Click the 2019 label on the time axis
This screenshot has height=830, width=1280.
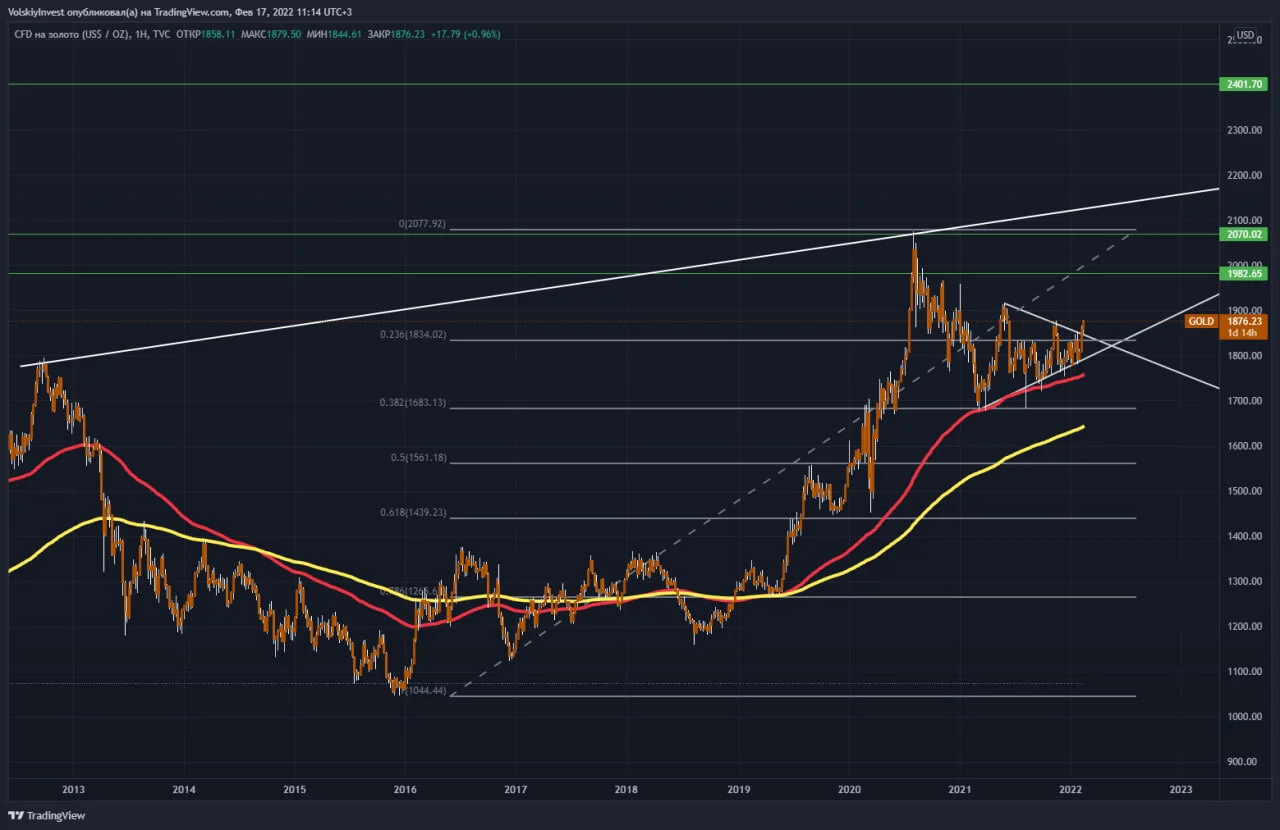[x=738, y=789]
